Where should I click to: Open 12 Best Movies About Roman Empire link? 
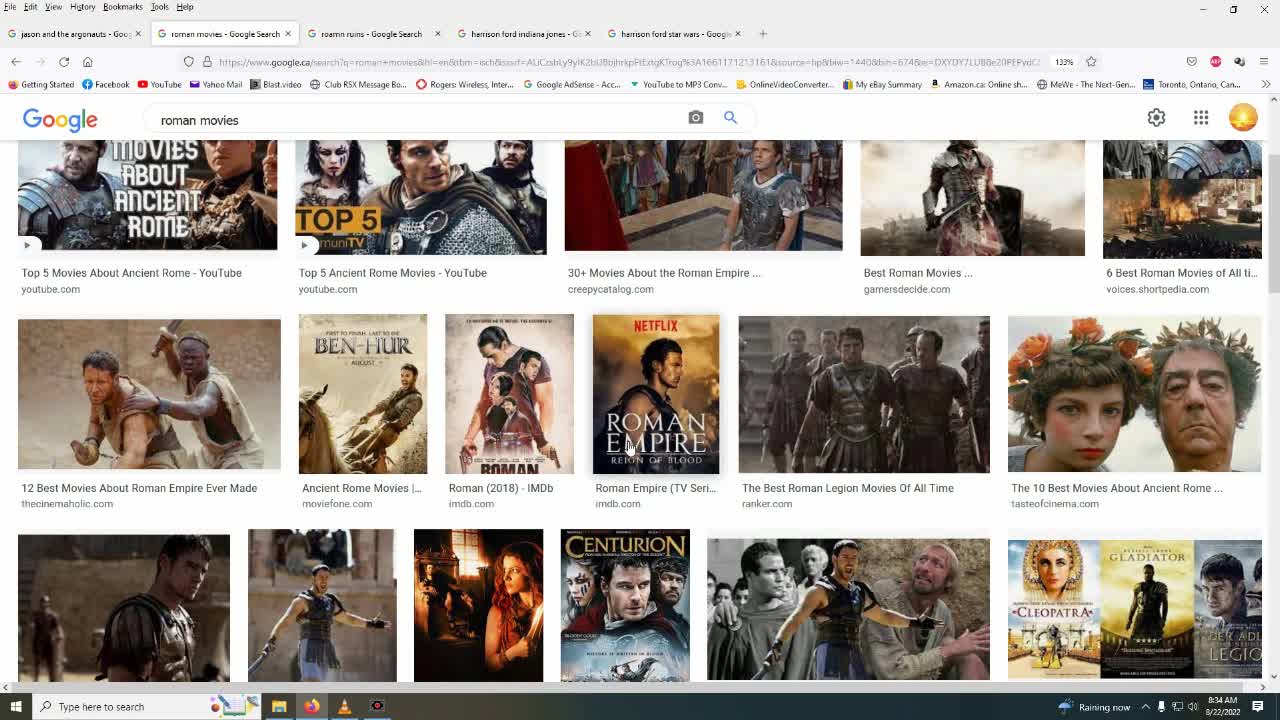139,488
